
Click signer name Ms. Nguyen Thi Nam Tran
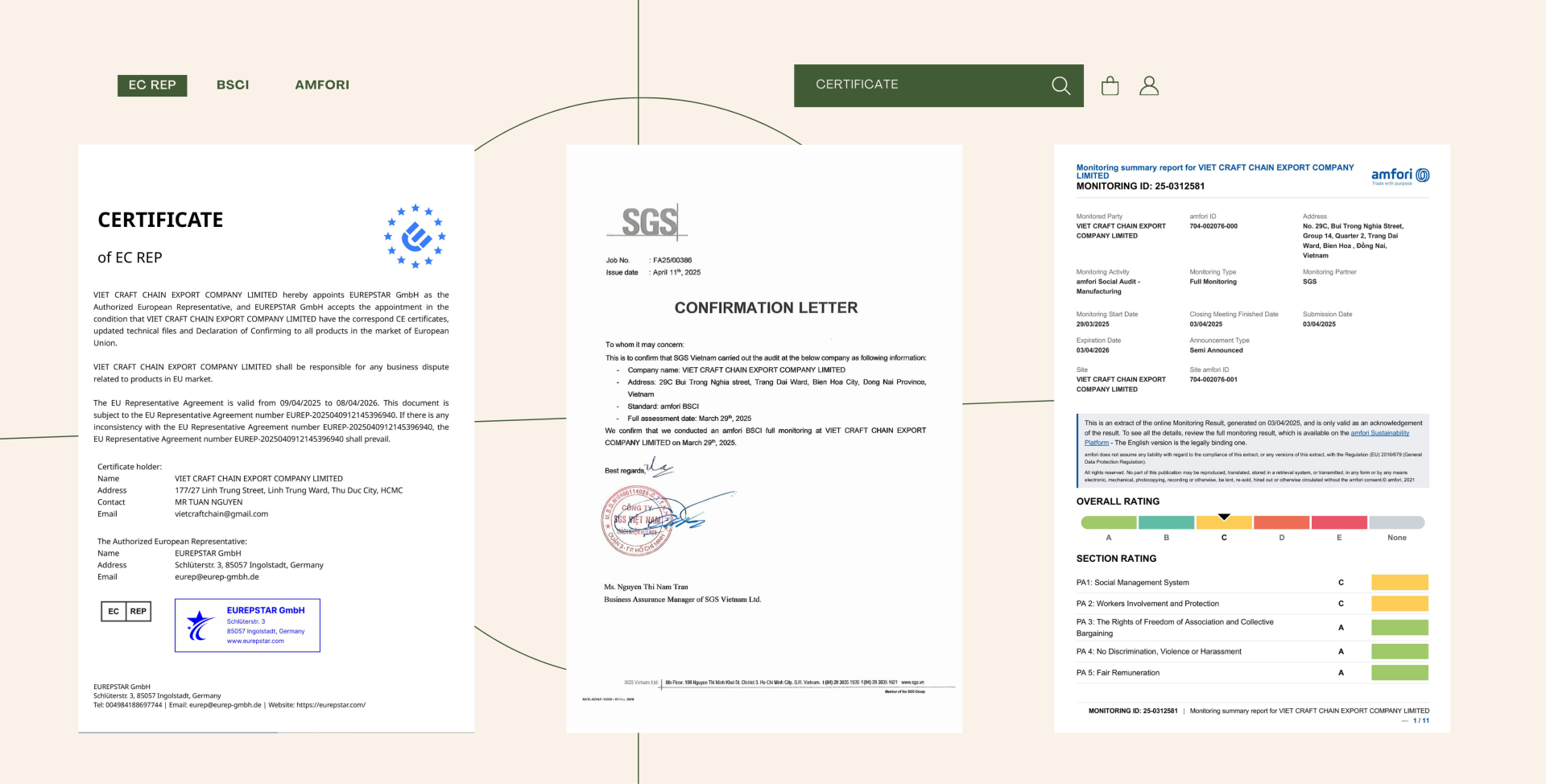pyautogui.click(x=646, y=588)
